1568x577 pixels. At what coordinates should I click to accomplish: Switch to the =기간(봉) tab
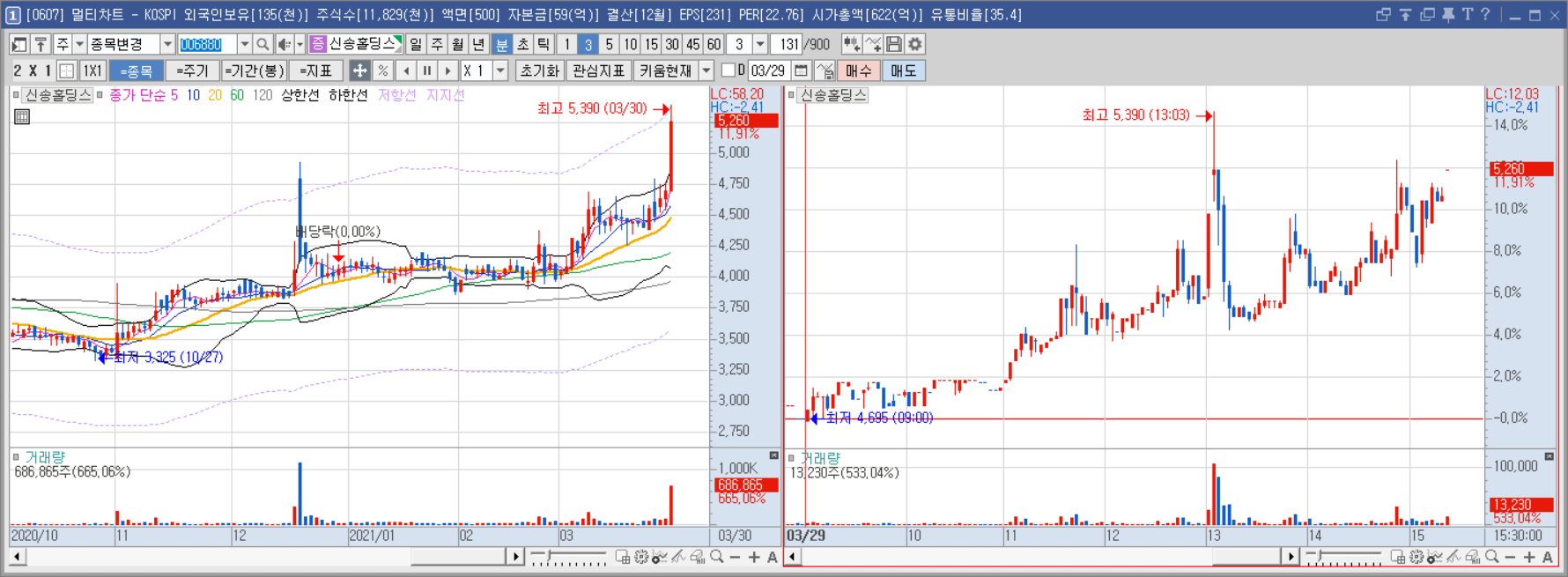[x=254, y=70]
